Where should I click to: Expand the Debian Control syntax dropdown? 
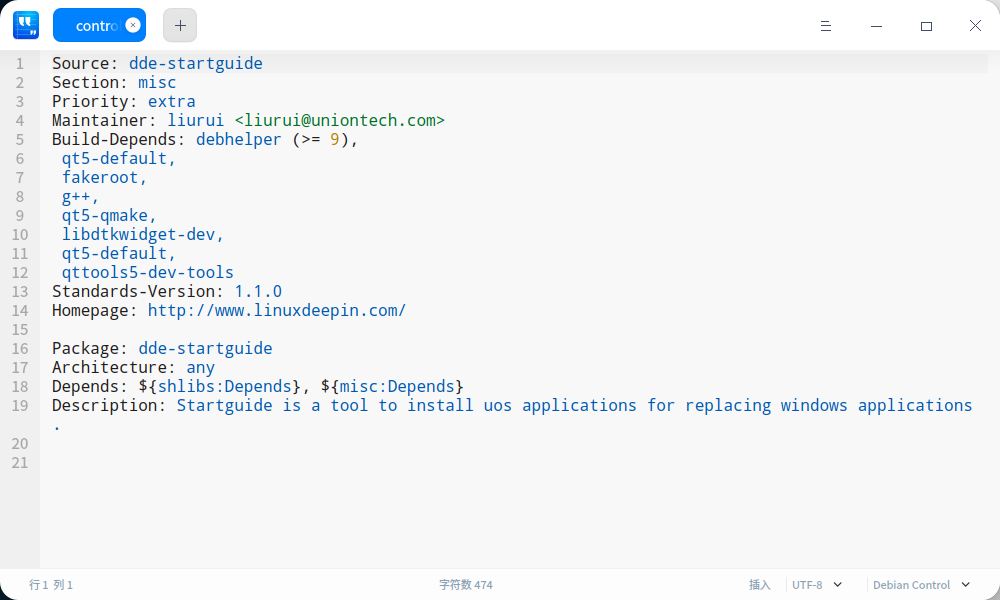coord(922,585)
